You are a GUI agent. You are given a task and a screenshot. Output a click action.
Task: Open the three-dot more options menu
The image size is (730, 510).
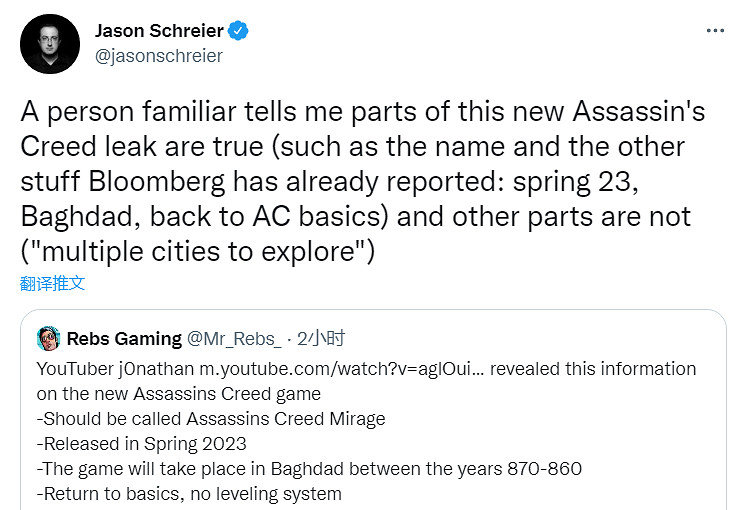tap(714, 31)
